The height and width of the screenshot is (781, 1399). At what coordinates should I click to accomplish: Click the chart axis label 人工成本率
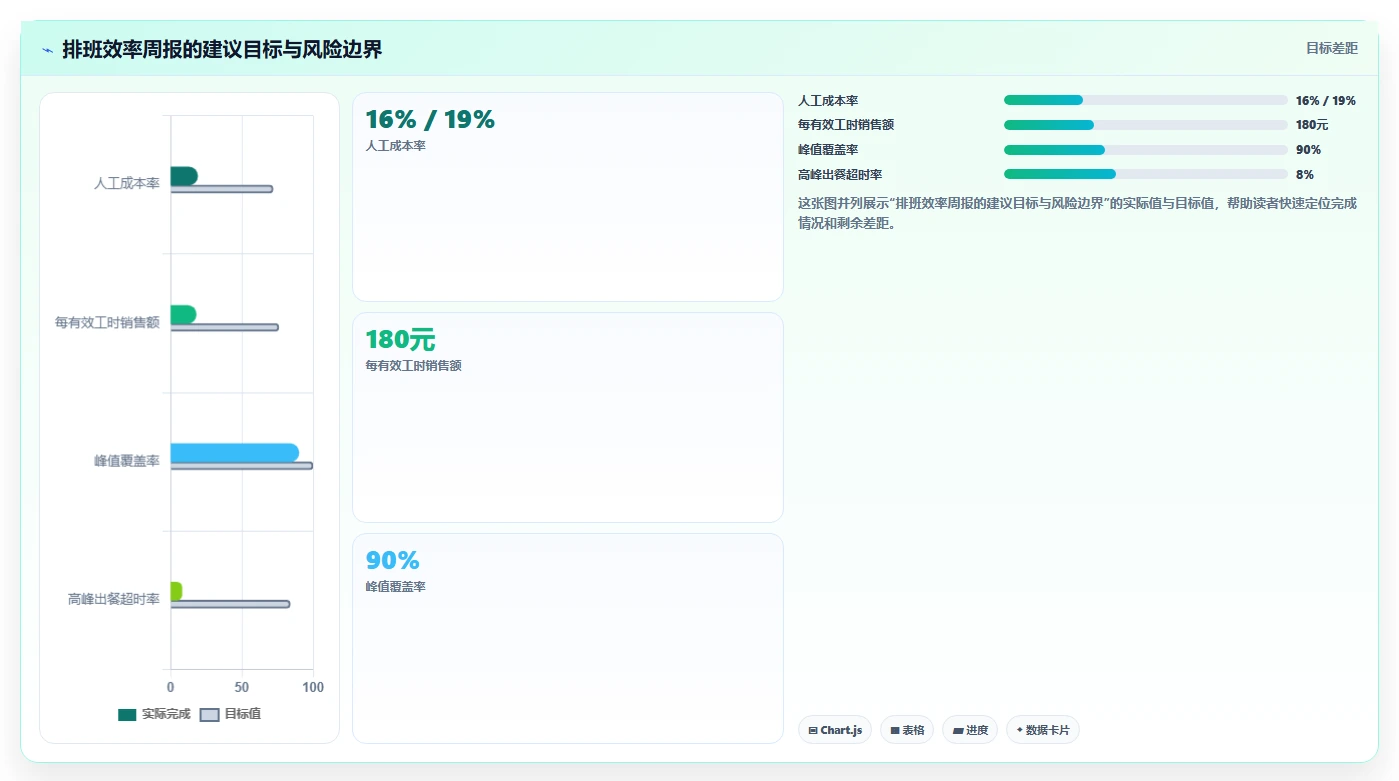127,184
